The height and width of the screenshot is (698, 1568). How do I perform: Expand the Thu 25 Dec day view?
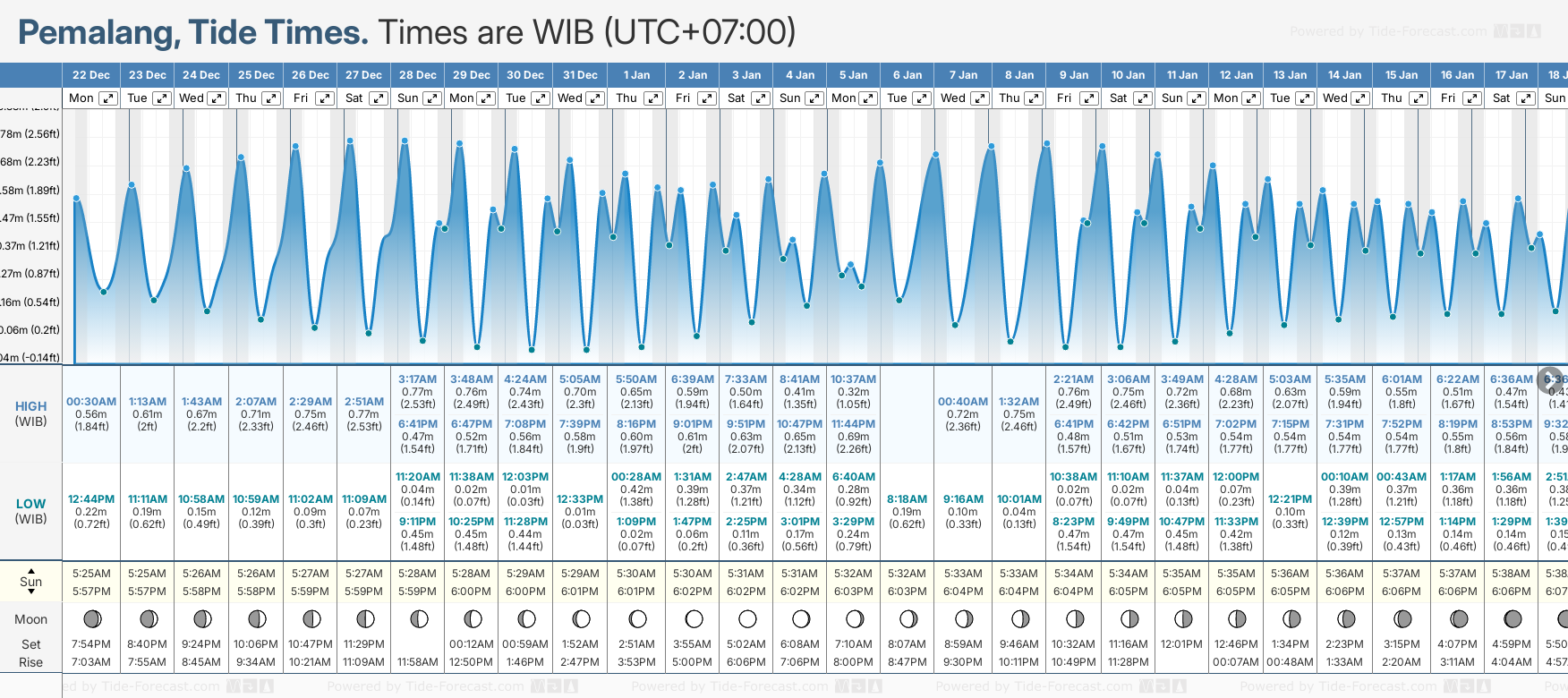coord(271,98)
